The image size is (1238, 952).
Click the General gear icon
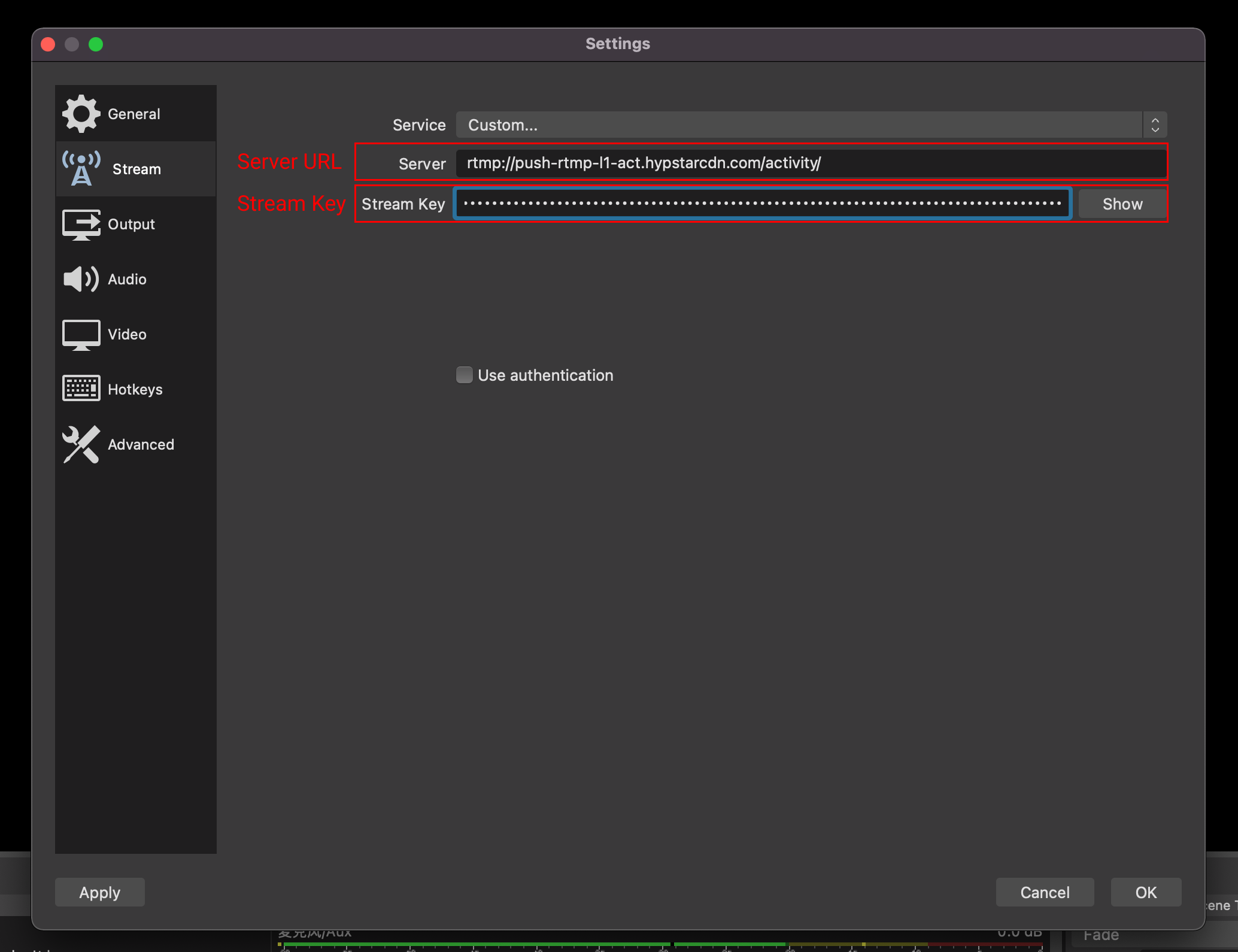coord(81,114)
